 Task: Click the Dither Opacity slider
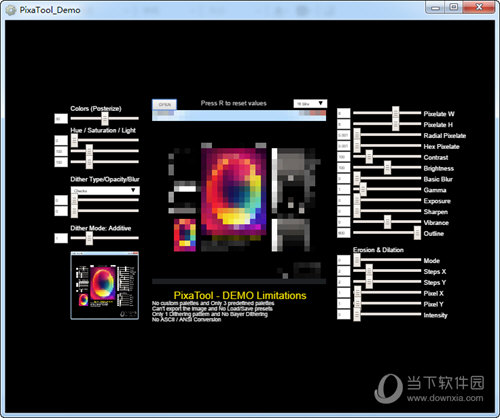pos(105,200)
